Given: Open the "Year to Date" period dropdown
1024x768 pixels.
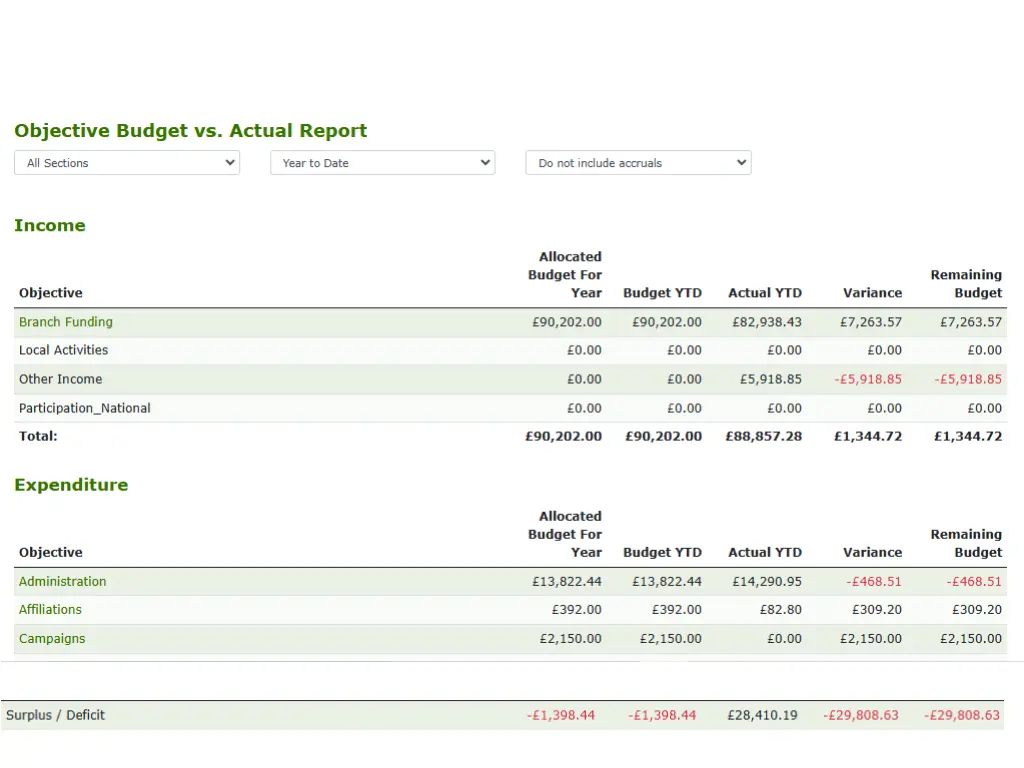Looking at the screenshot, I should 383,163.
